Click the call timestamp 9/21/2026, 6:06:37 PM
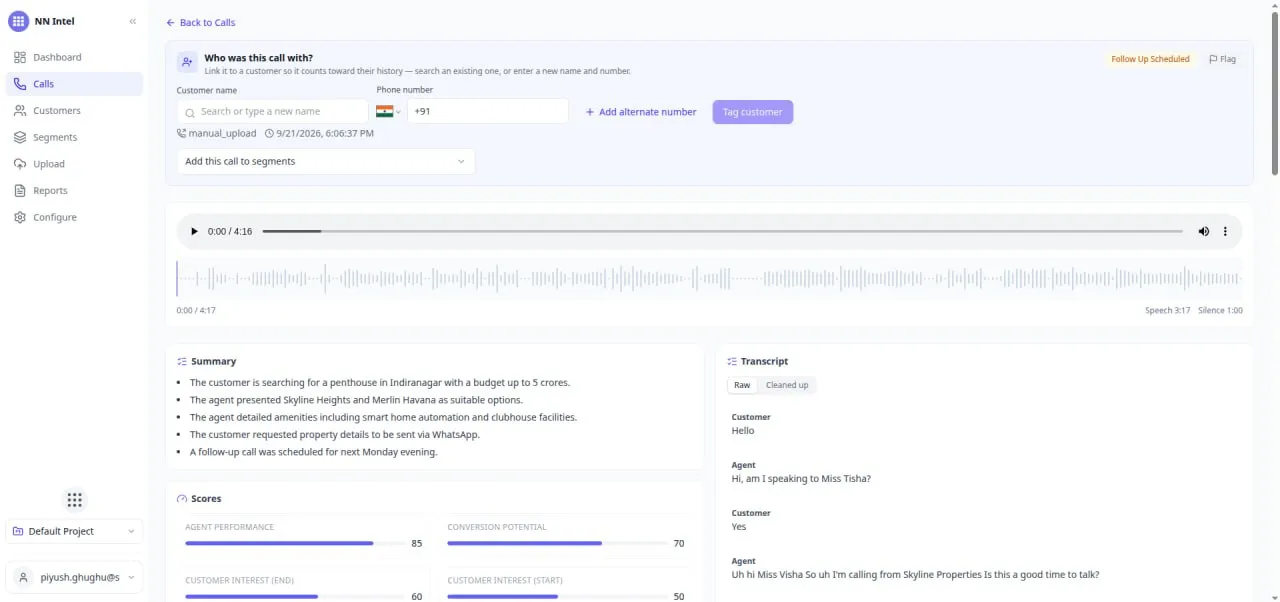The width and height of the screenshot is (1280, 602). [319, 133]
